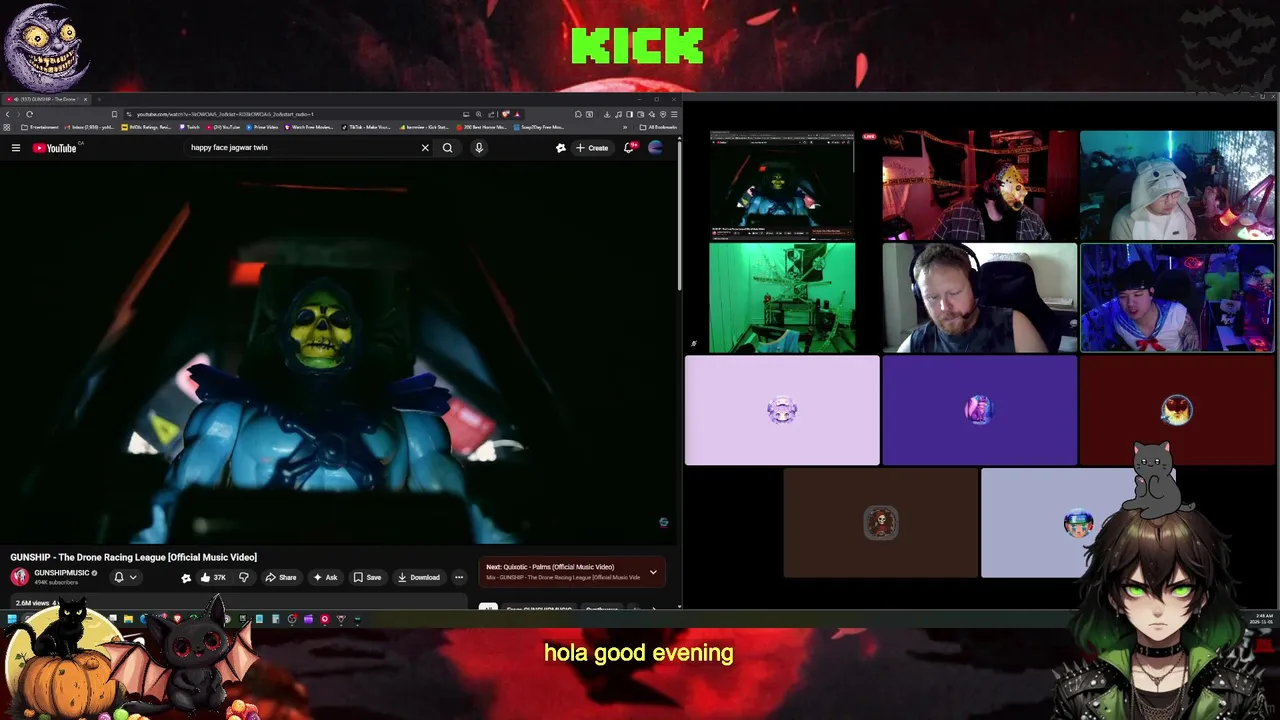Click the Create button on YouTube

point(592,148)
